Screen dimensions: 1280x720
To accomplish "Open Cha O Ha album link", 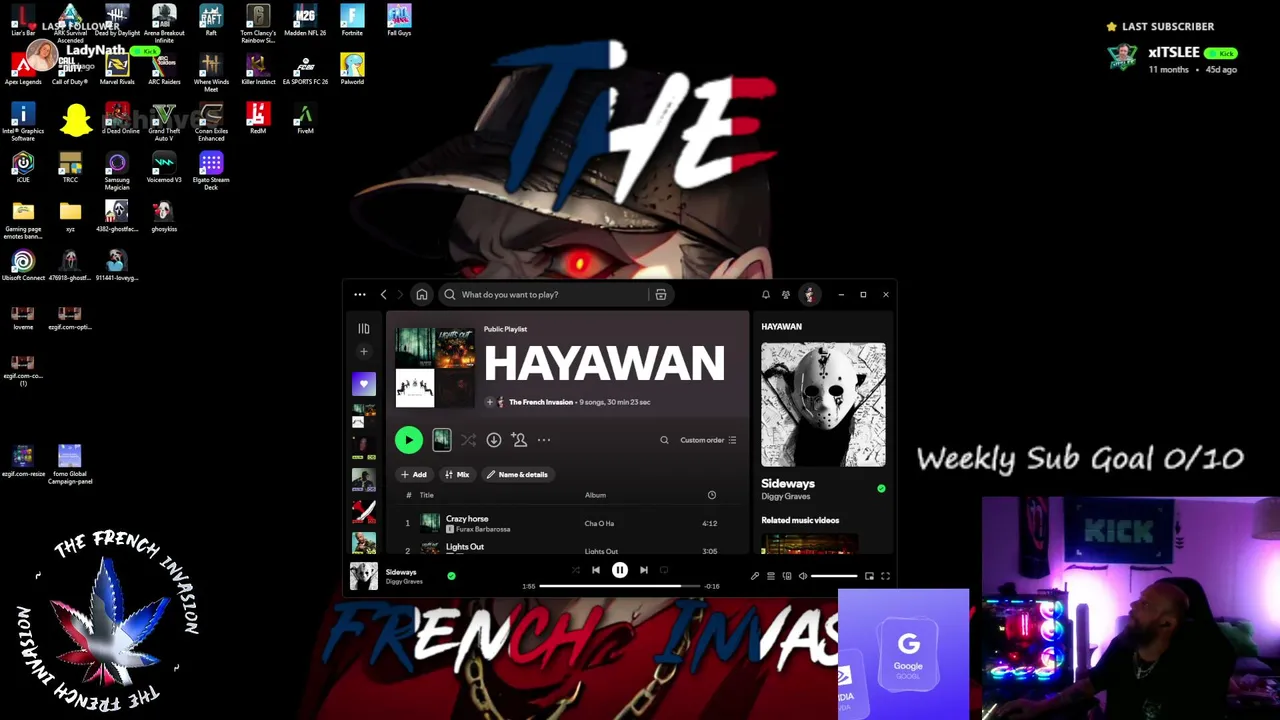I will click(599, 524).
